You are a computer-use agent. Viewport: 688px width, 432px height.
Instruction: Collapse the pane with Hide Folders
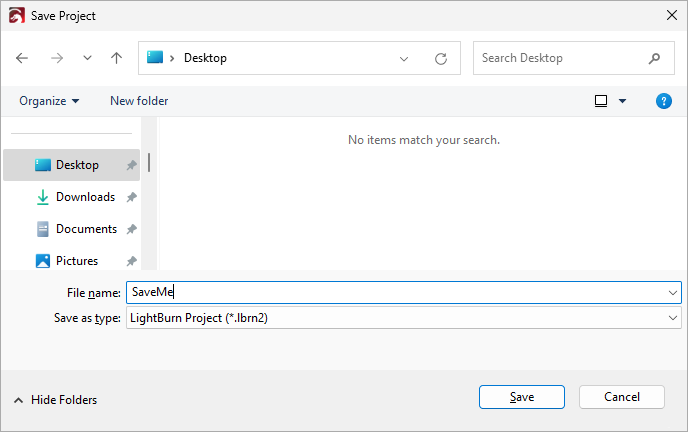point(55,400)
